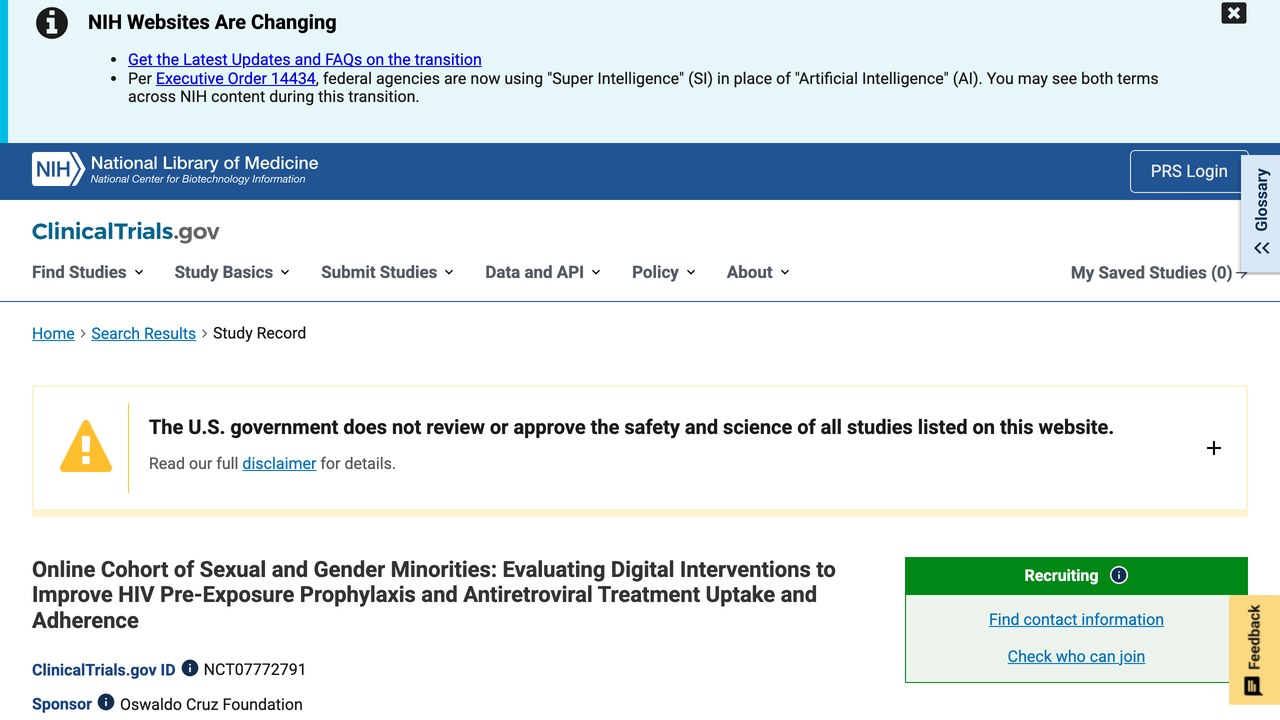
Task: Open the Study Basics dropdown menu
Action: coord(232,272)
